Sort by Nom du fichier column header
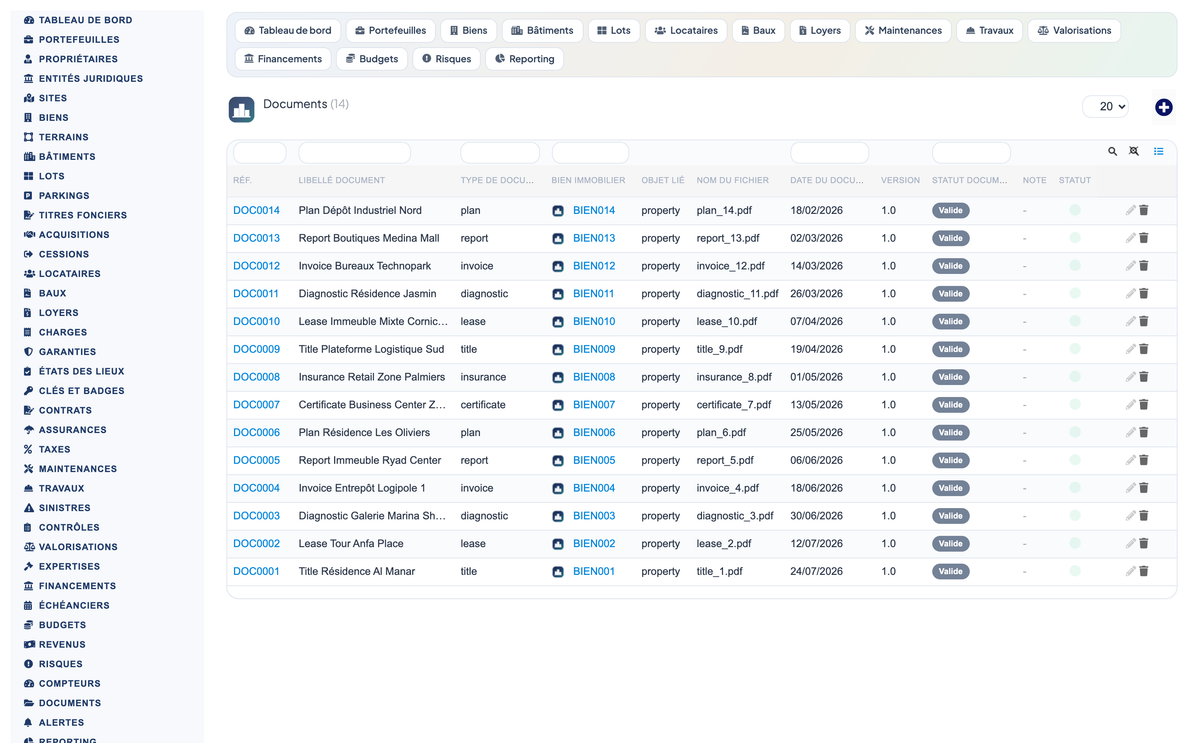This screenshot has height=743, width=1200. (733, 181)
